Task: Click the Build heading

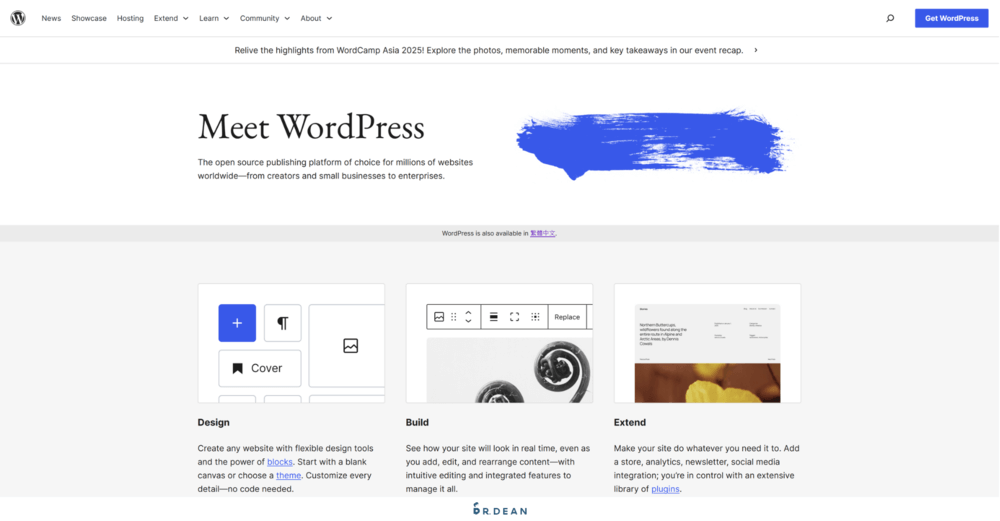Action: [x=417, y=422]
